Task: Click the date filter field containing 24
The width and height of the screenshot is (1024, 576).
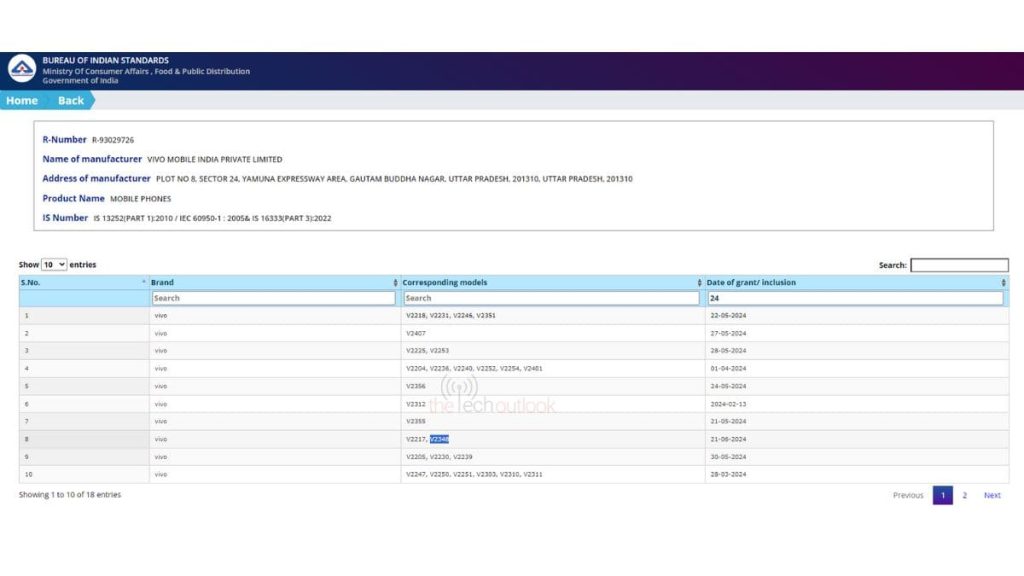Action: pyautogui.click(x=855, y=298)
